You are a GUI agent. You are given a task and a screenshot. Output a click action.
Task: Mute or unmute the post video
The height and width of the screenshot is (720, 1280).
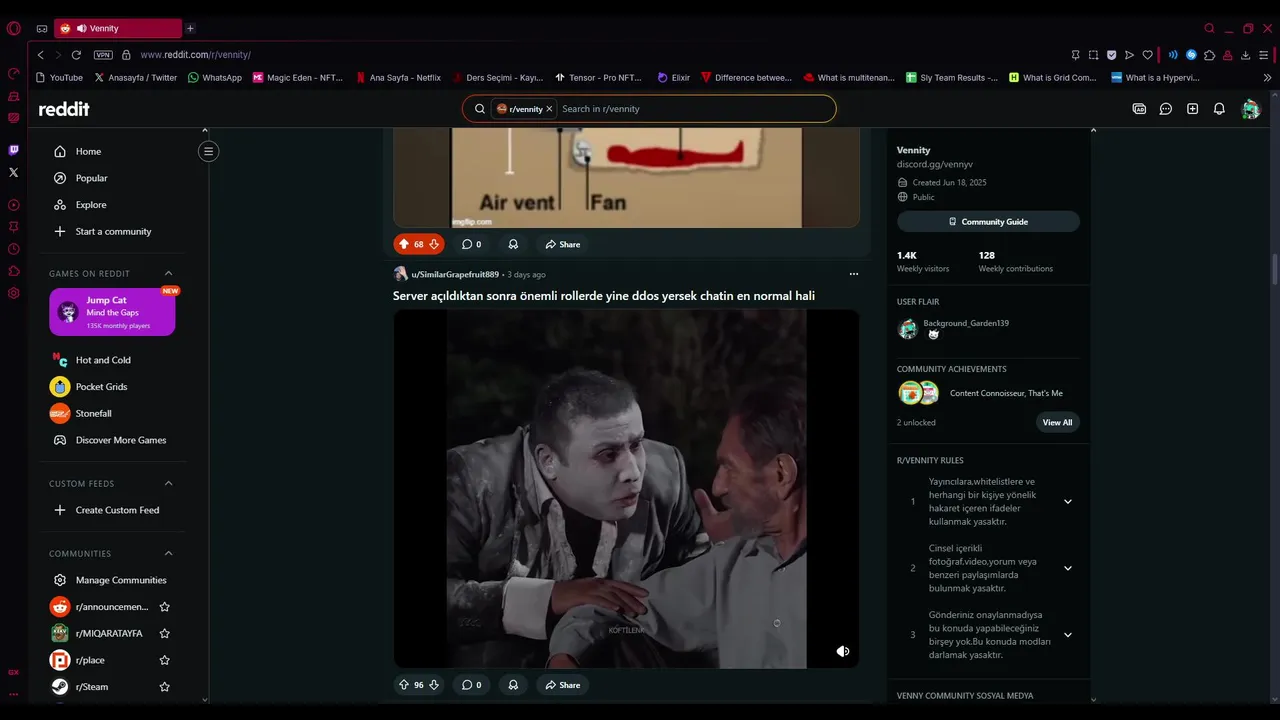coord(843,651)
